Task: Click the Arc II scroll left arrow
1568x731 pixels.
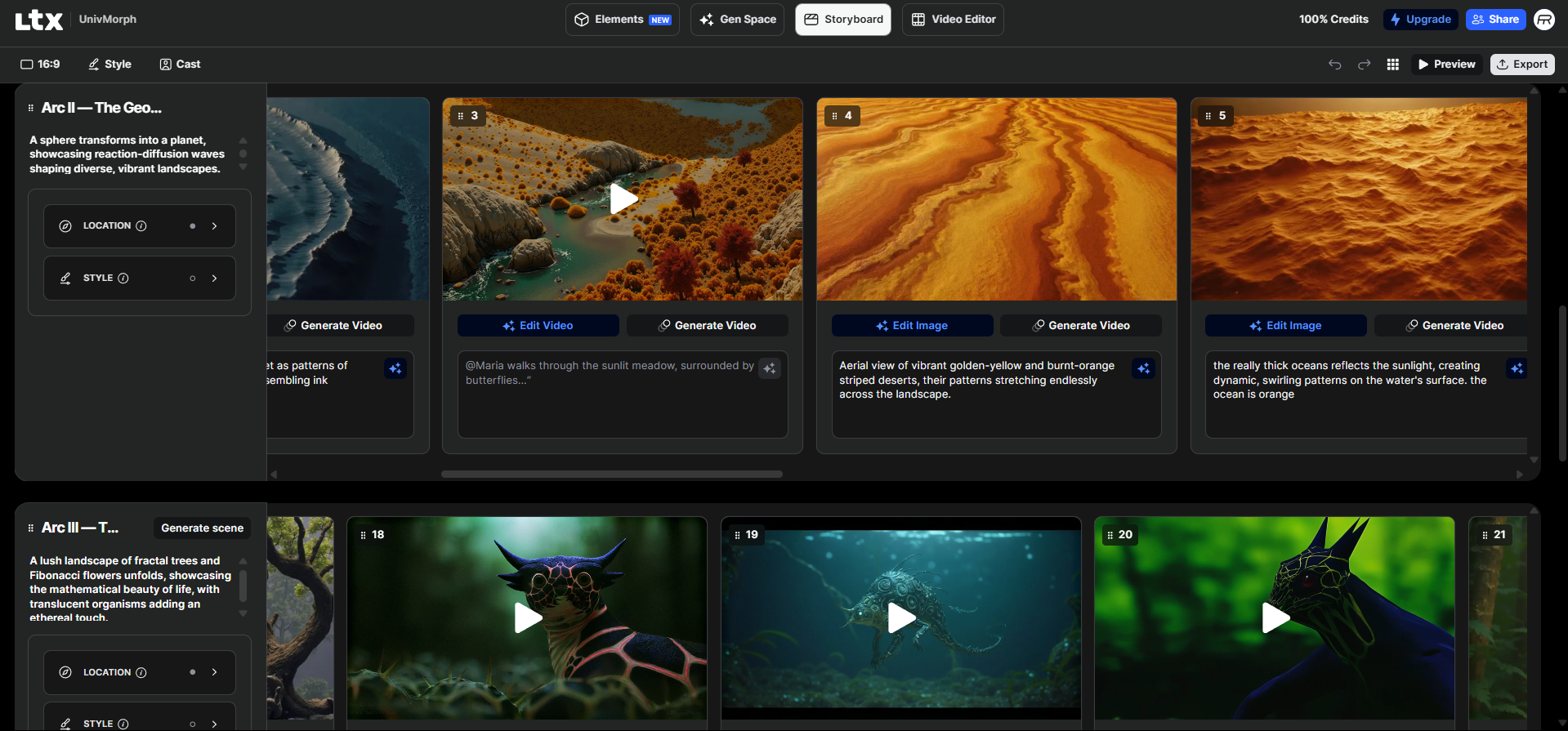Action: [274, 474]
